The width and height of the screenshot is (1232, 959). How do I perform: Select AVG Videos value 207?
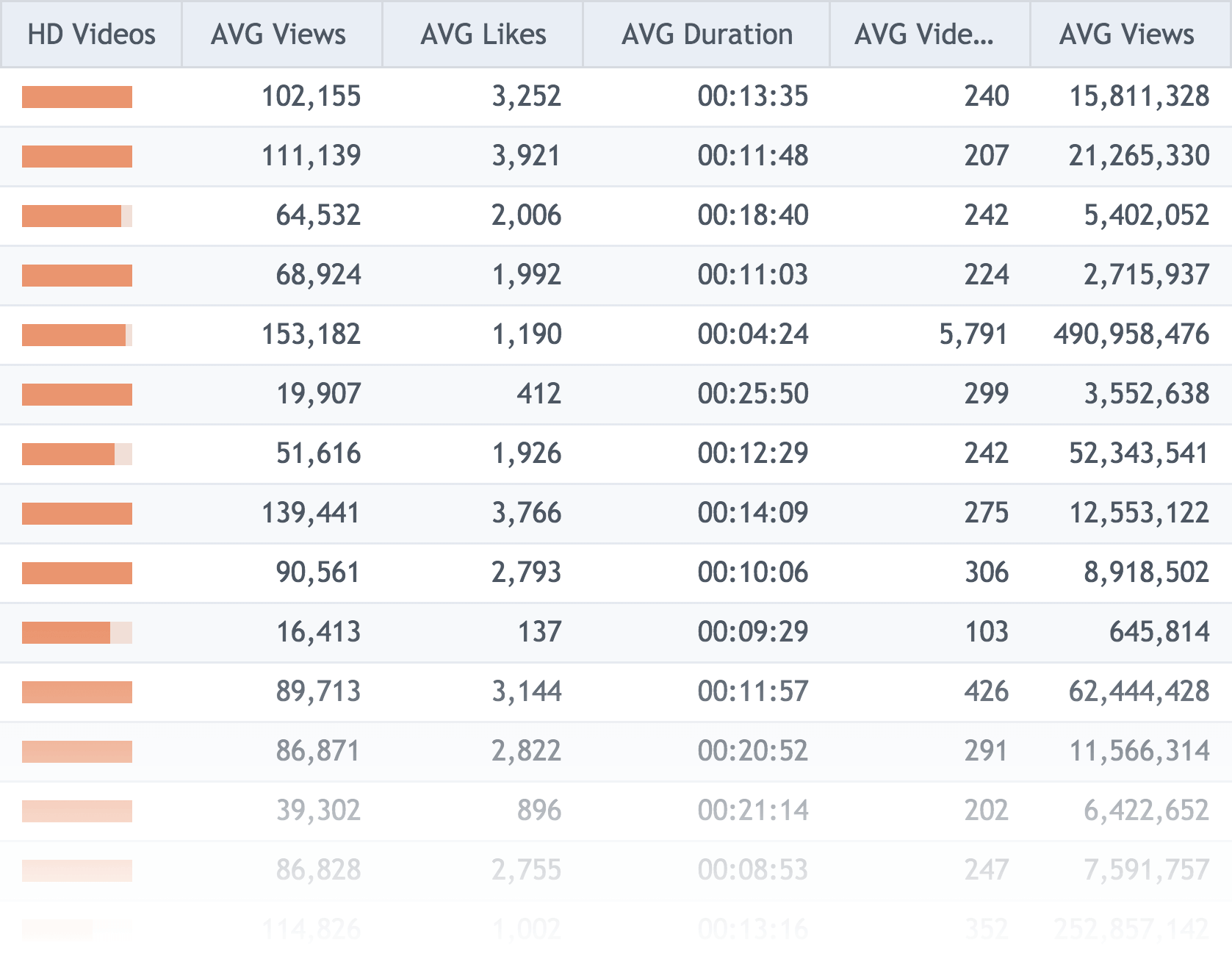pyautogui.click(x=987, y=156)
